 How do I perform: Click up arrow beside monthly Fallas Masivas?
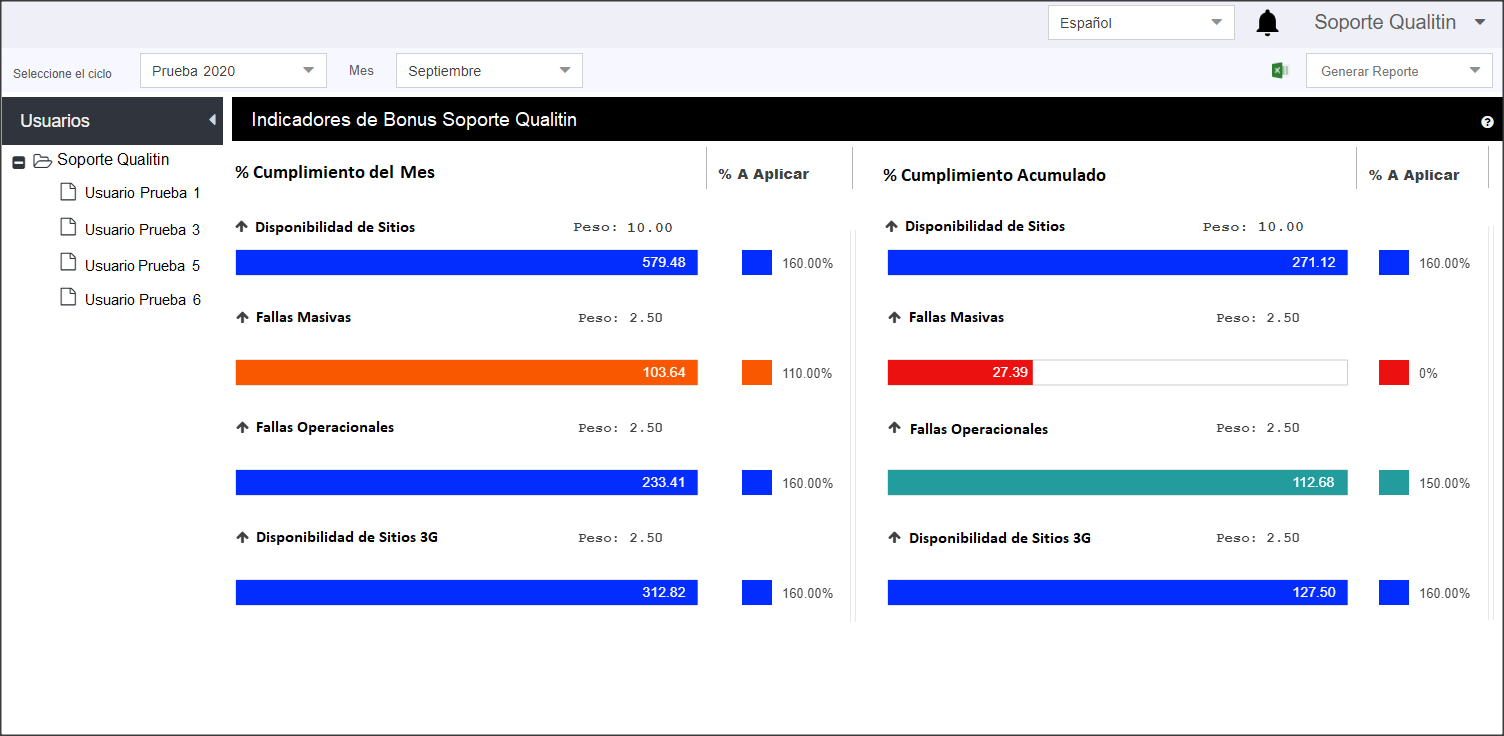(242, 317)
